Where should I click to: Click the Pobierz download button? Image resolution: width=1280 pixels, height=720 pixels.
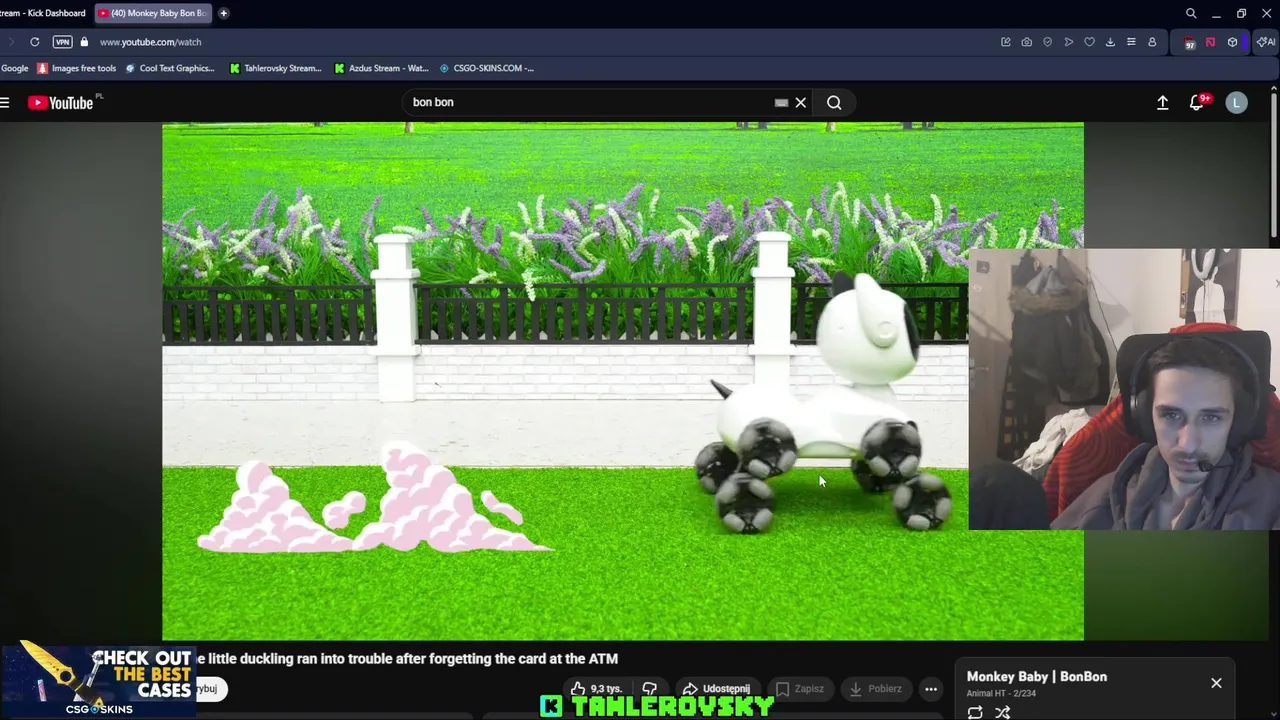[x=875, y=688]
